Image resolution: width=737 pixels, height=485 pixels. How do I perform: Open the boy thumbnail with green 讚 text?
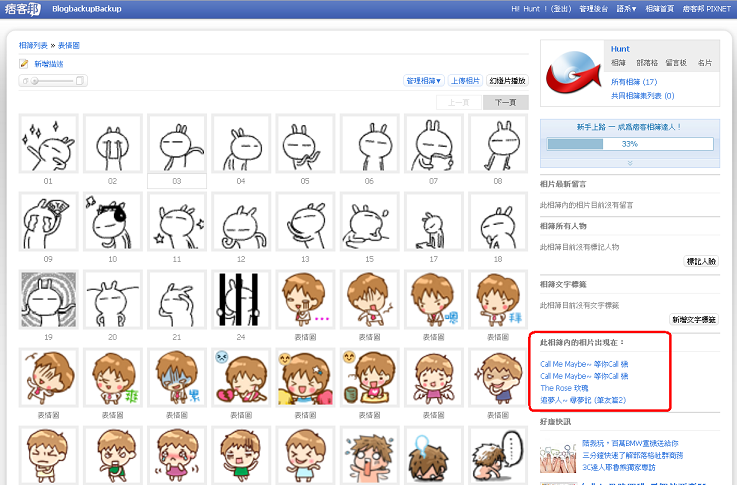(x=113, y=377)
